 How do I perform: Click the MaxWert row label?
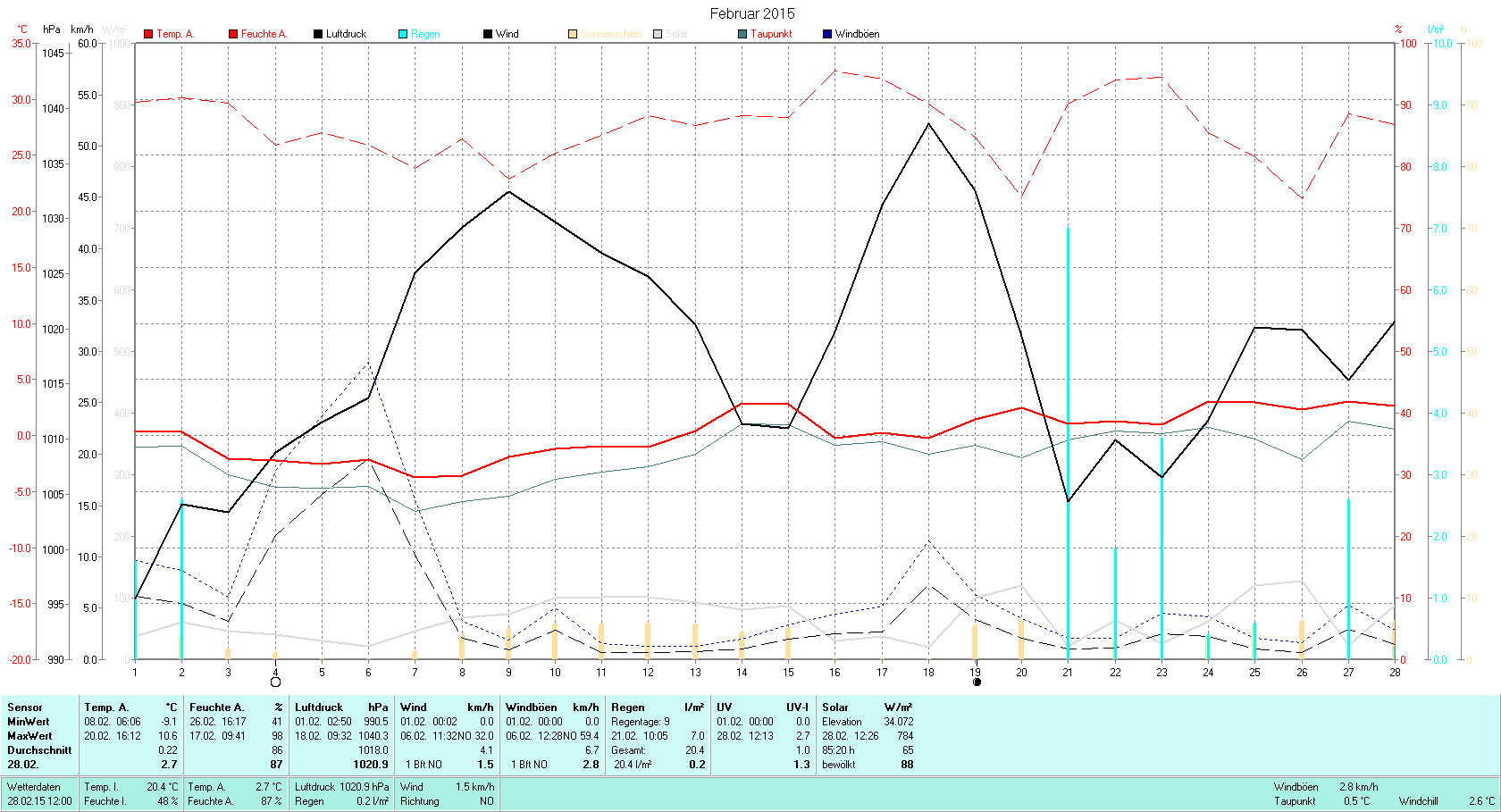click(x=29, y=736)
